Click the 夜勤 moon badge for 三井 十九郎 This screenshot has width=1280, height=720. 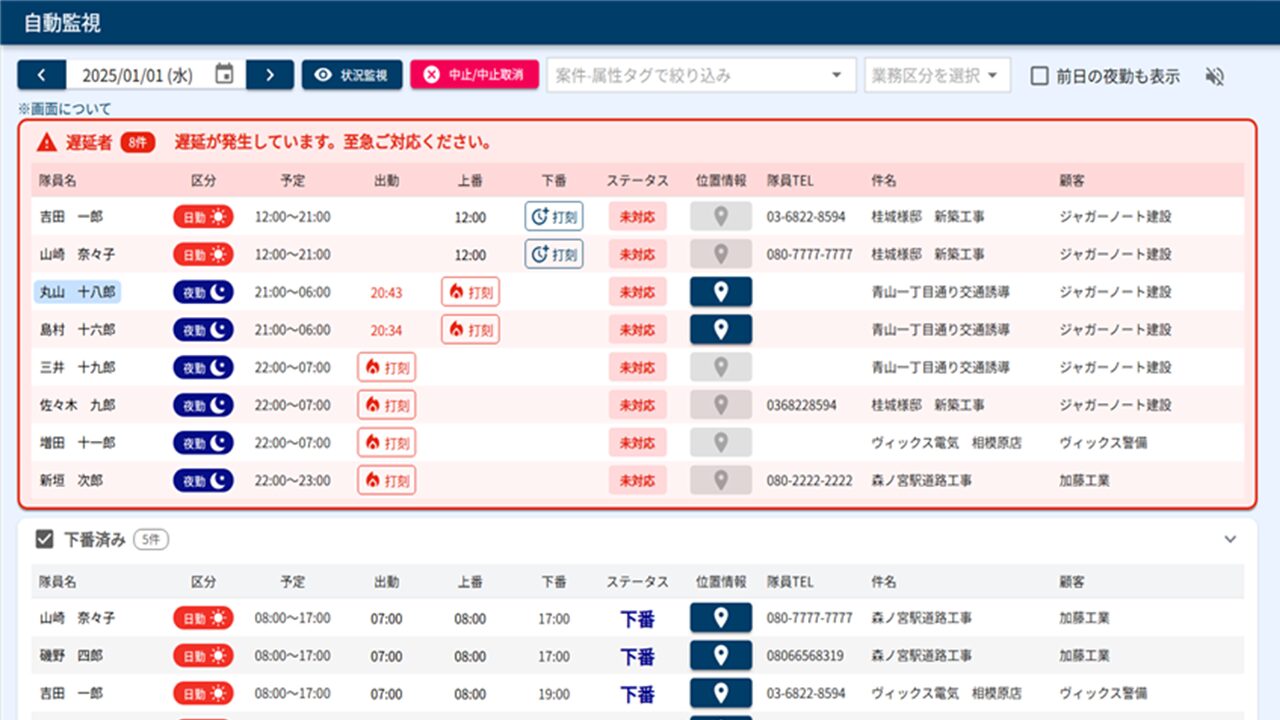pyautogui.click(x=204, y=367)
